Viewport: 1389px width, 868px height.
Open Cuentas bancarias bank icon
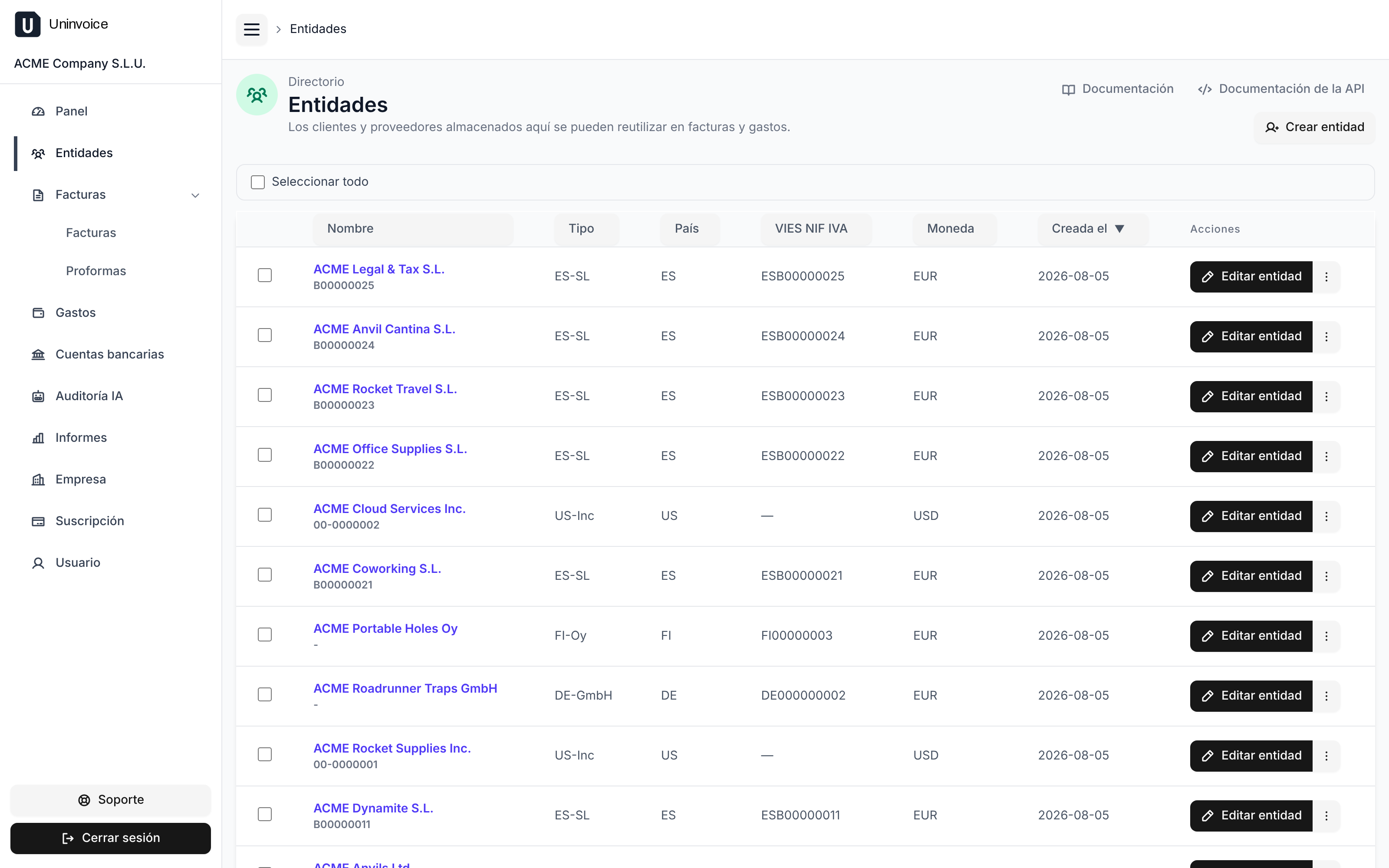point(38,354)
